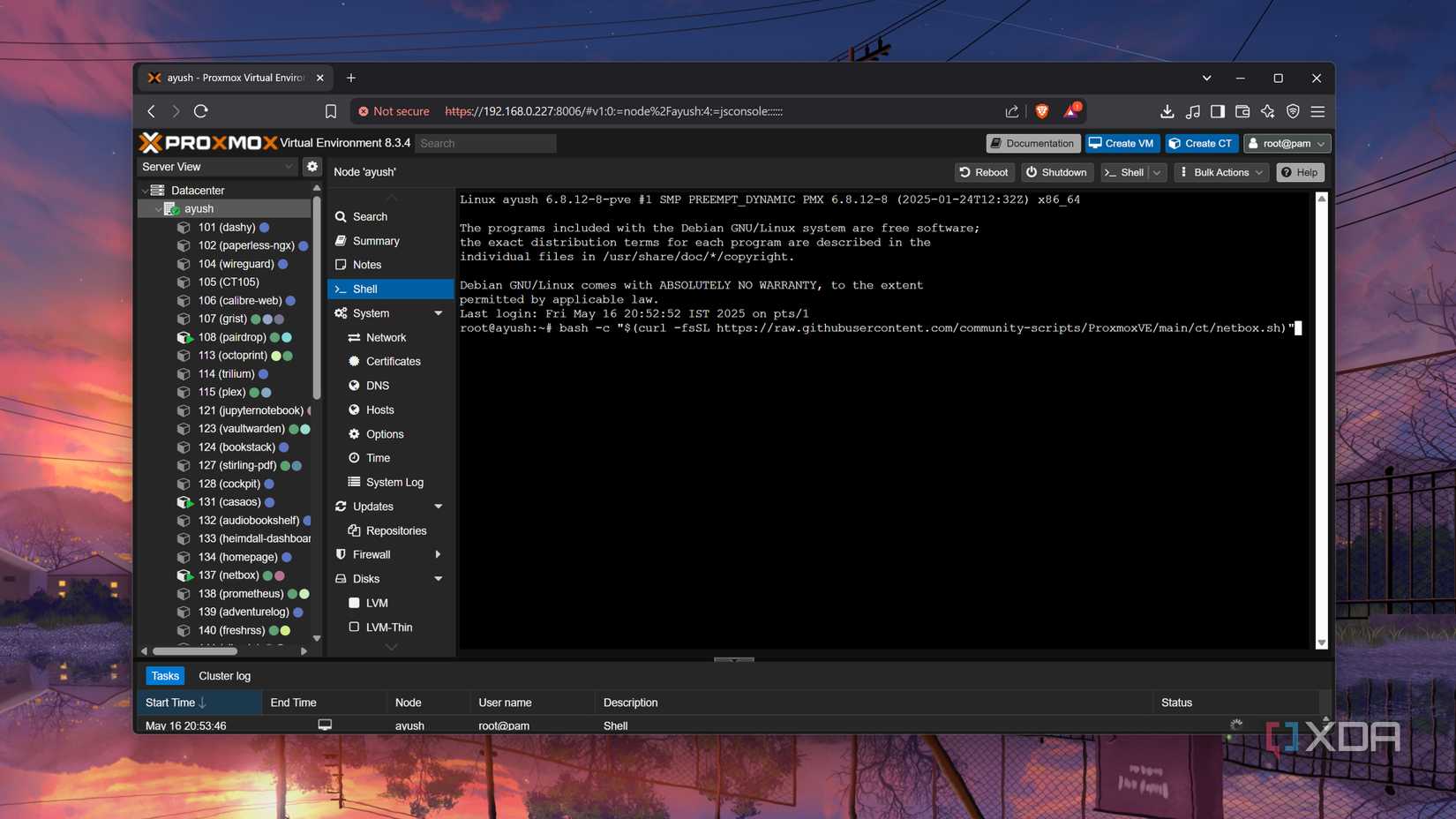Expand the Firewall submenu arrow
The height and width of the screenshot is (819, 1456).
(x=438, y=555)
